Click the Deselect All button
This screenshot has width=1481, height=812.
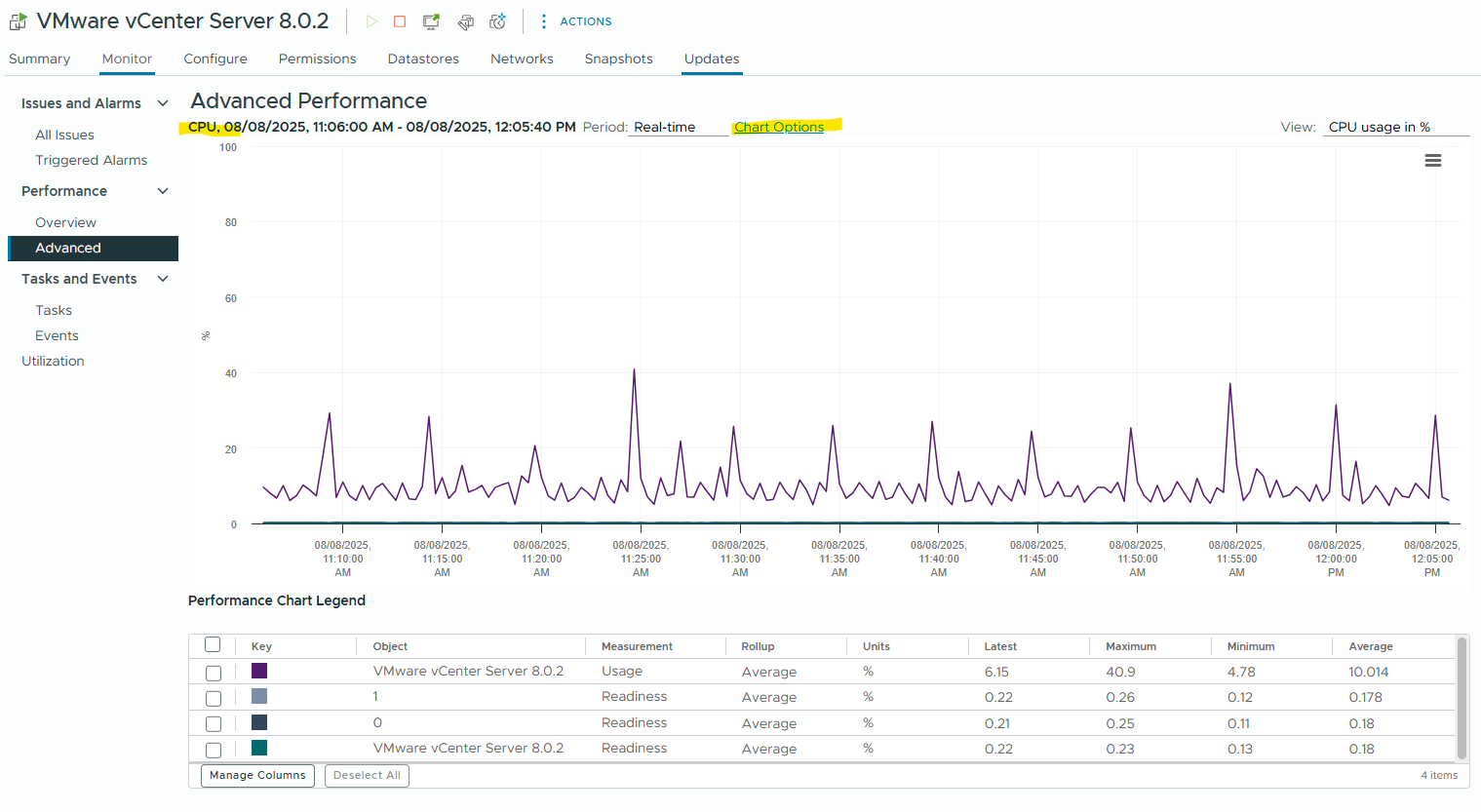367,776
